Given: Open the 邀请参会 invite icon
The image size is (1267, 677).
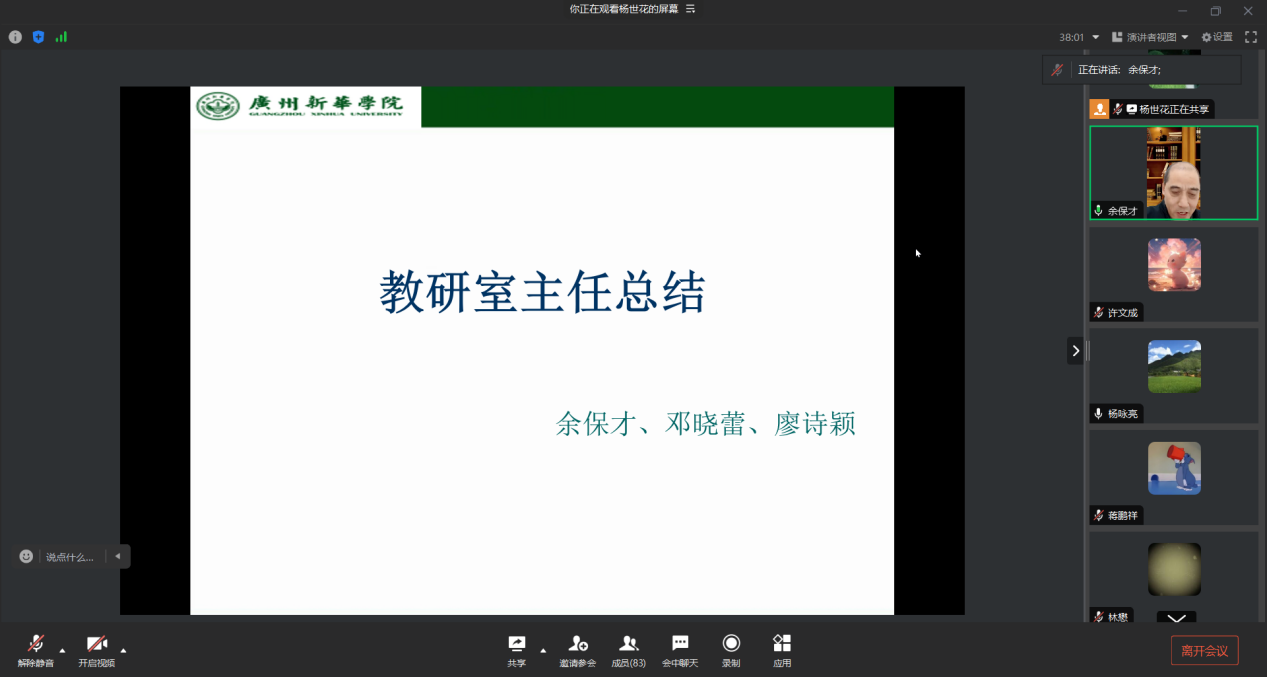Looking at the screenshot, I should (577, 648).
